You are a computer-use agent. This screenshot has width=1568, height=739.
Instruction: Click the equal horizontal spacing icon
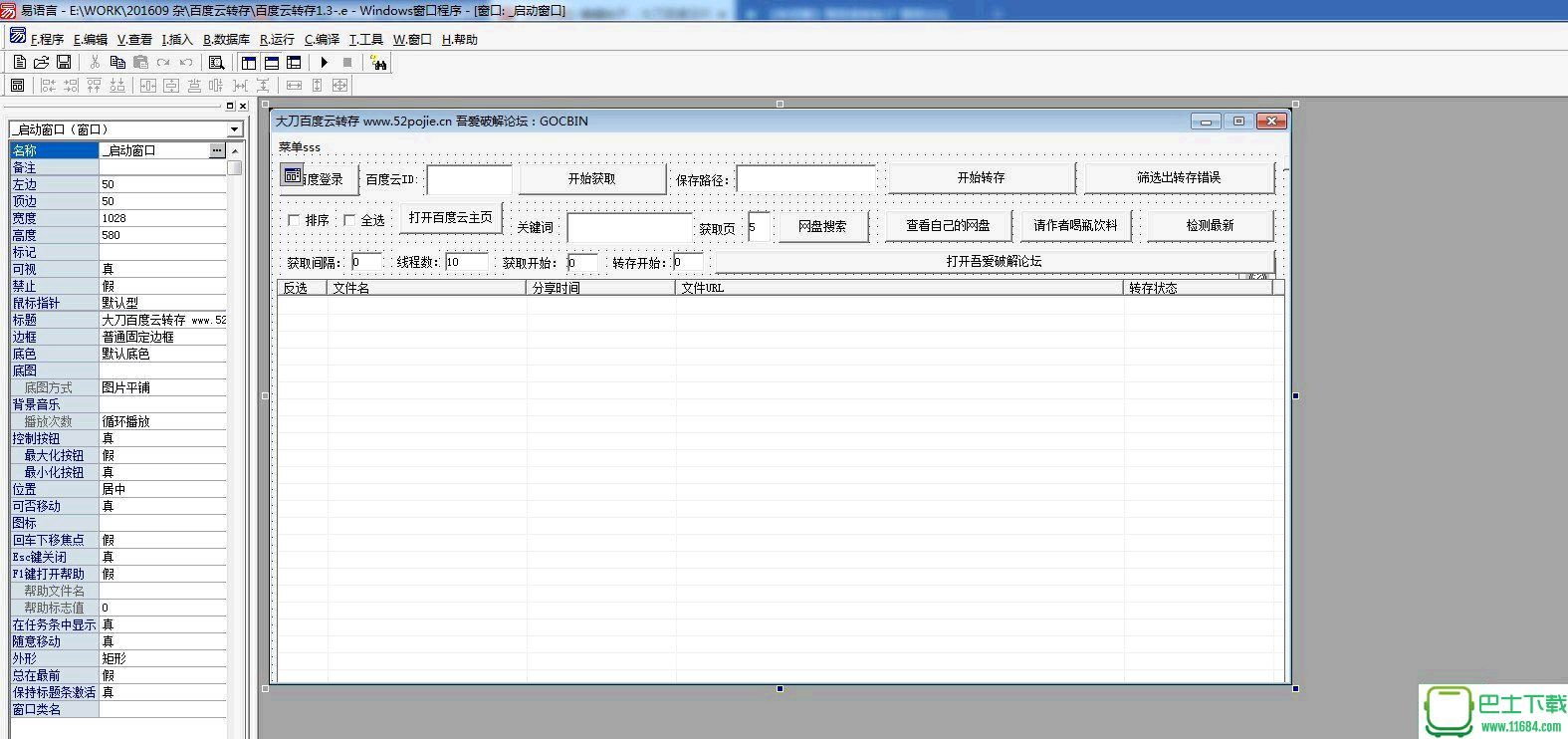pyautogui.click(x=240, y=86)
